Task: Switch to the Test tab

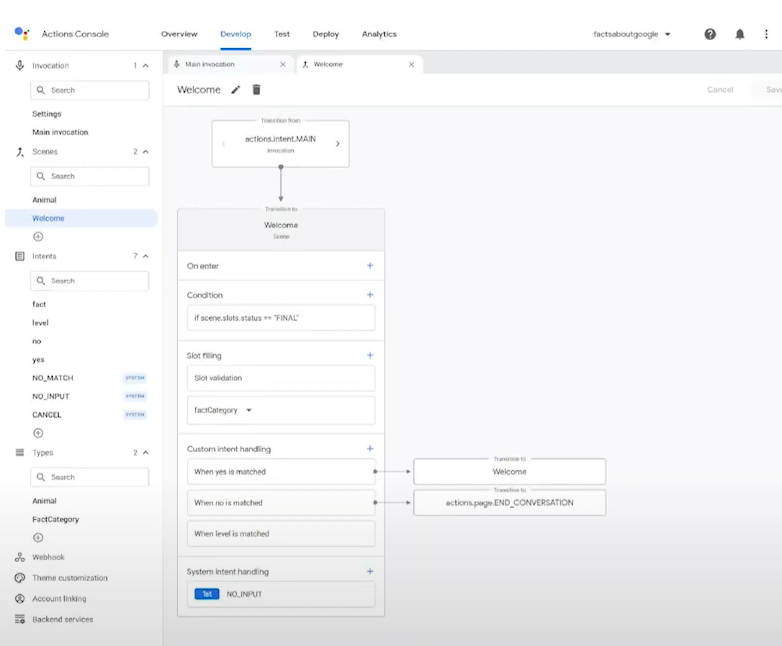Action: tap(282, 34)
